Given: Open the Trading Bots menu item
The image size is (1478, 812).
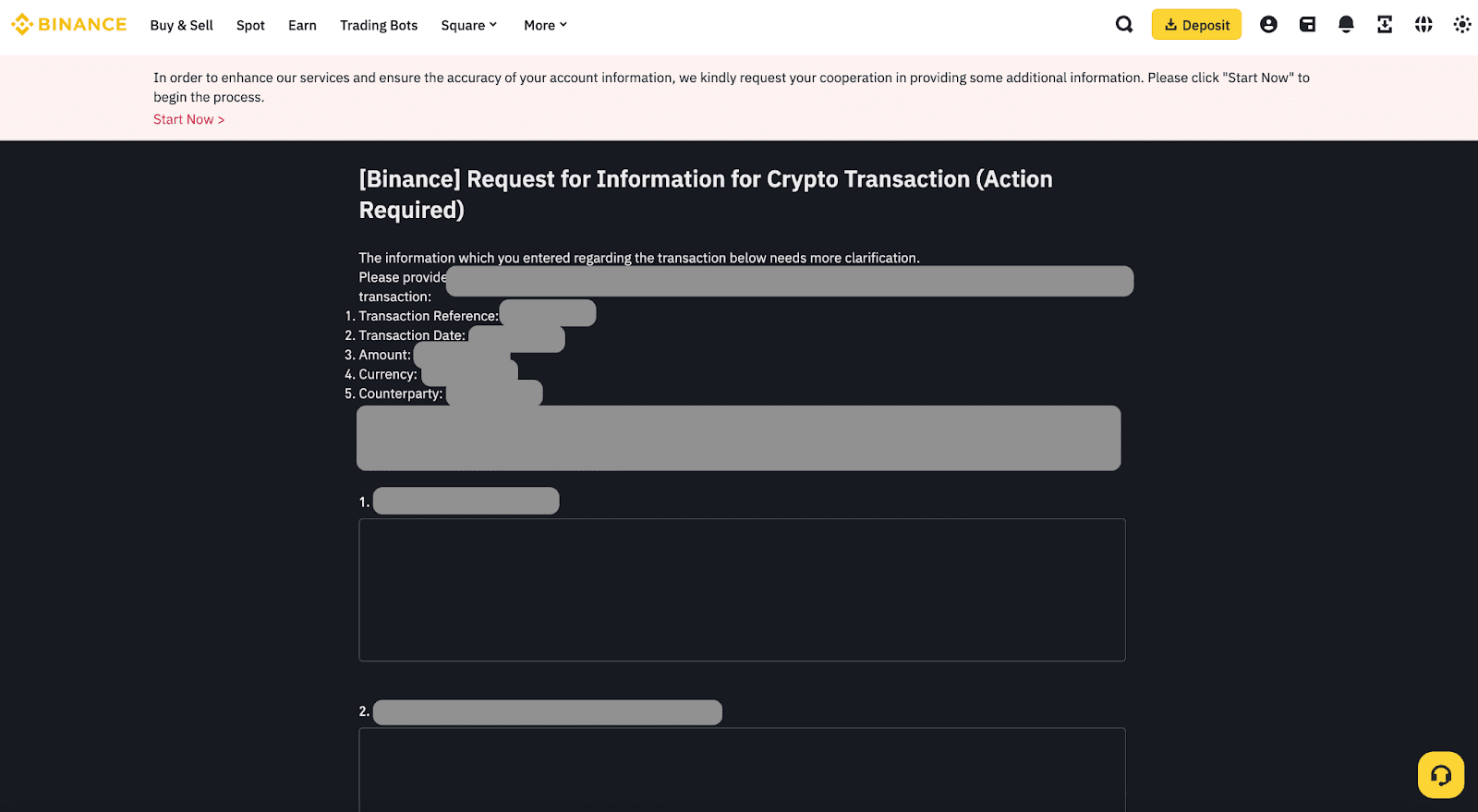Looking at the screenshot, I should click(379, 25).
